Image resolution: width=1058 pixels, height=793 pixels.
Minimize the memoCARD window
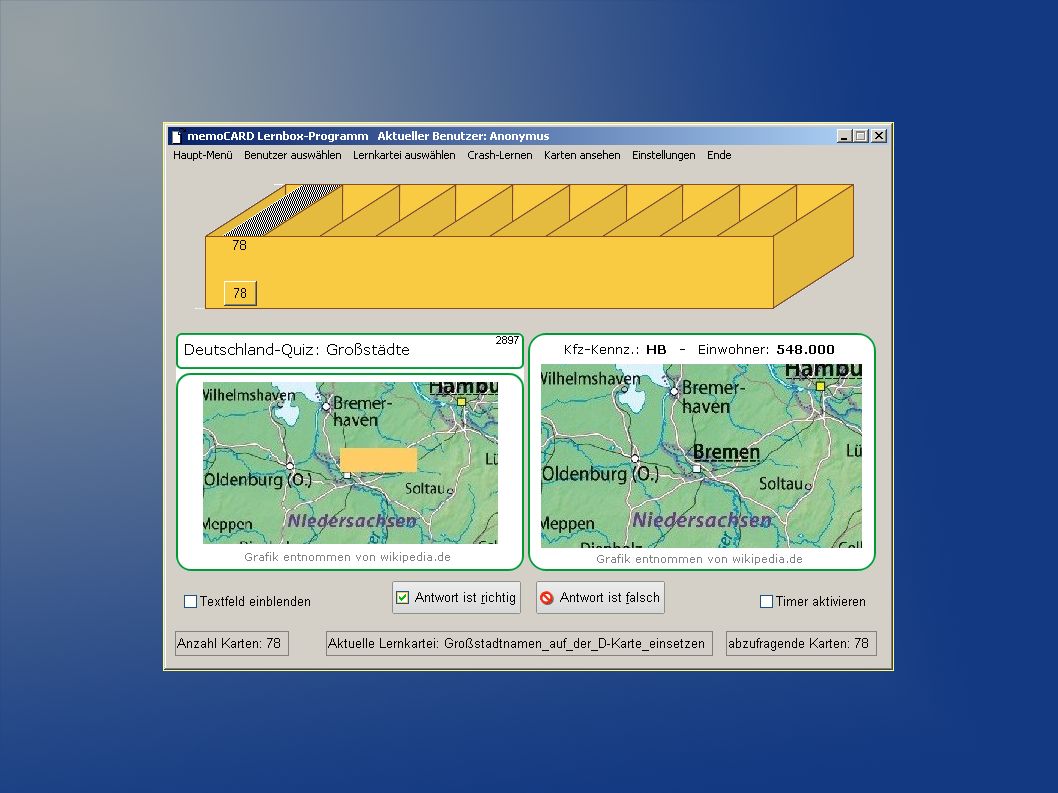(x=844, y=136)
